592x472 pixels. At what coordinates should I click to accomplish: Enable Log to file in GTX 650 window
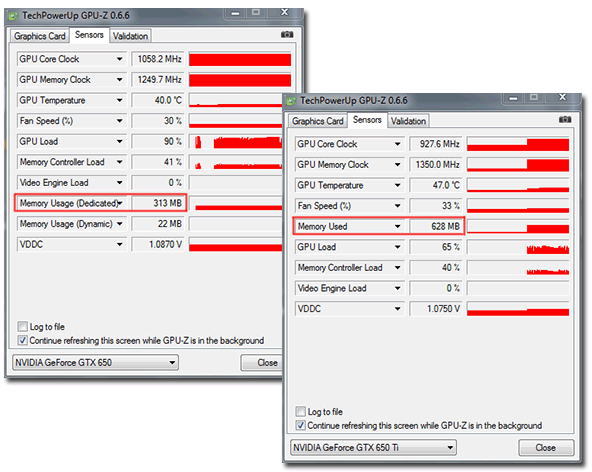(23, 326)
